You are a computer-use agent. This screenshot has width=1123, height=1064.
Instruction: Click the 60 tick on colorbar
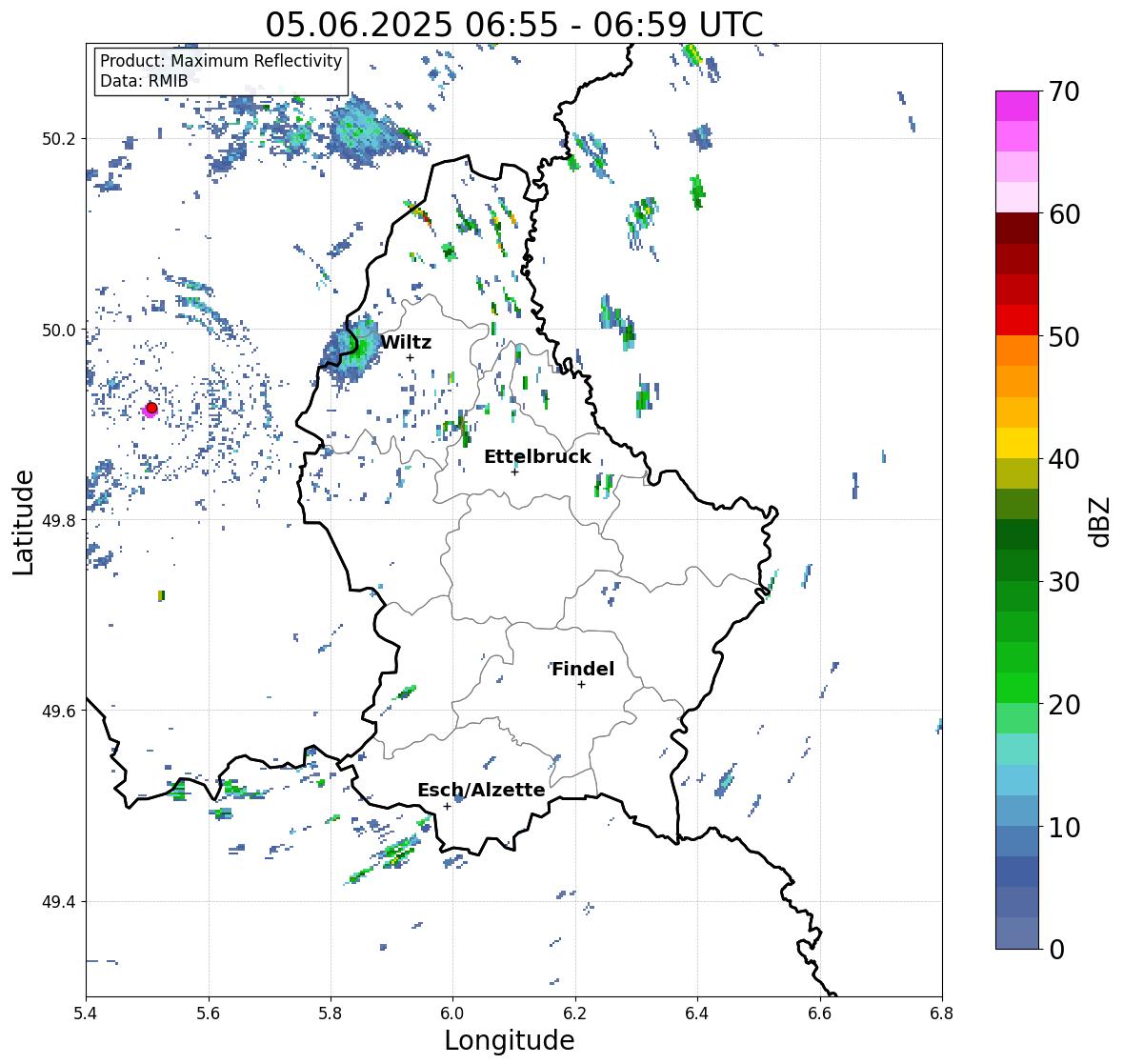[x=1064, y=214]
